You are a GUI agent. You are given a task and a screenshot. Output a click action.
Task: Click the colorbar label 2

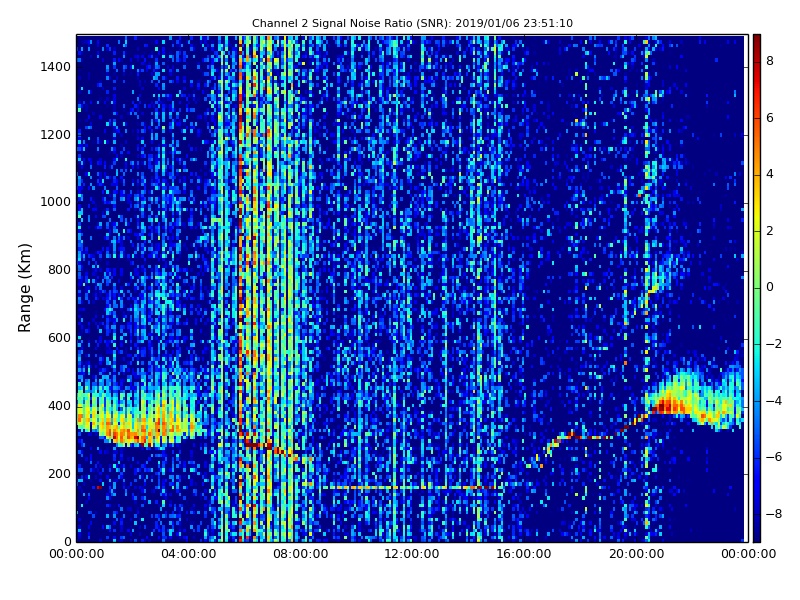tap(770, 231)
